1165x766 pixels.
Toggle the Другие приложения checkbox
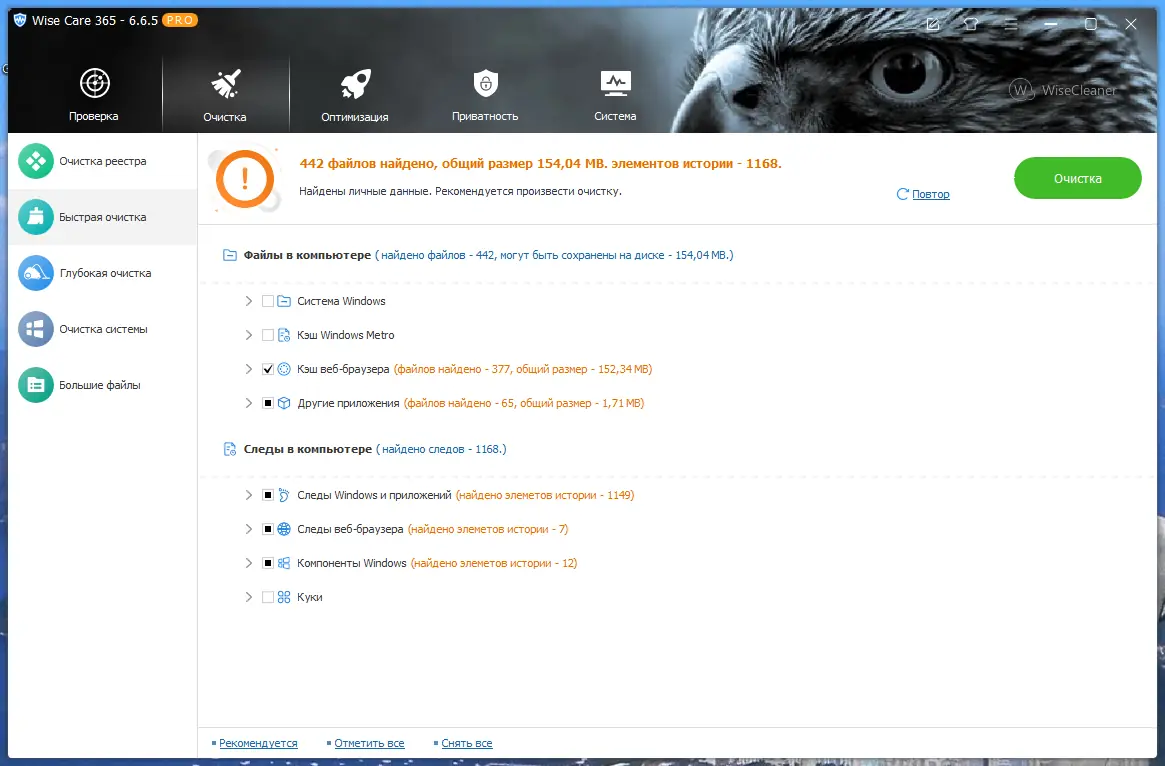[x=268, y=403]
